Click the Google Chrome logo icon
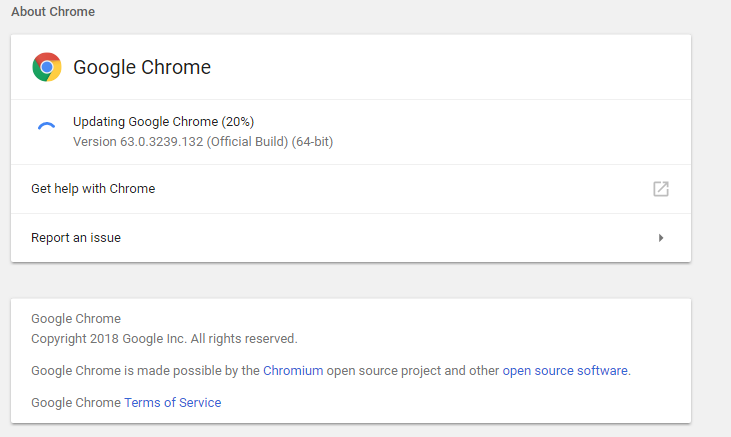The width and height of the screenshot is (731, 437). pos(47,68)
